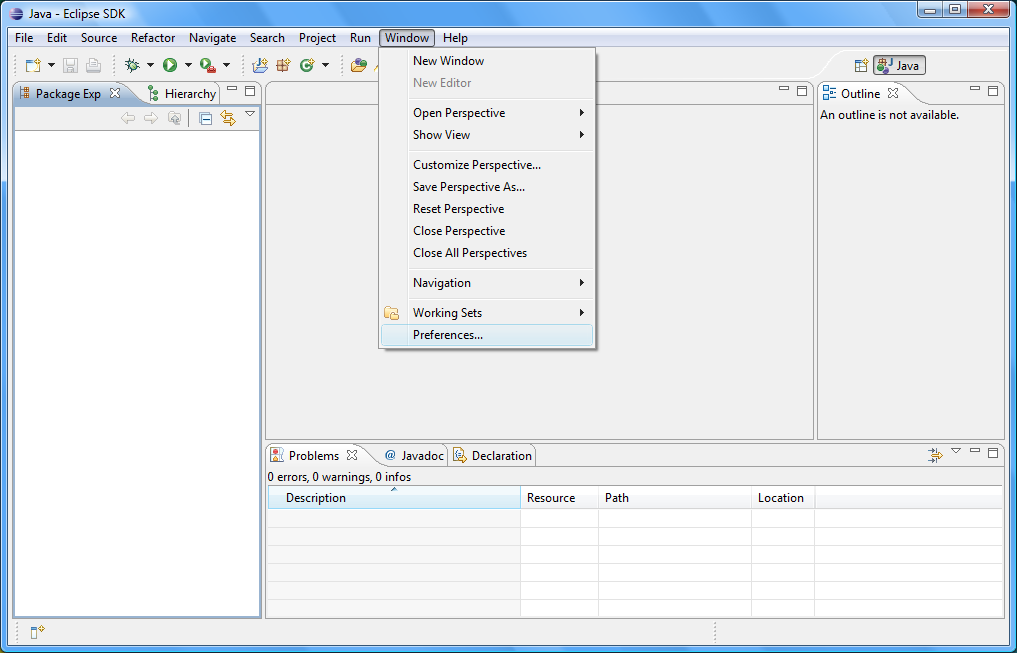Close the Outline view
Image resolution: width=1017 pixels, height=653 pixels.
893,93
